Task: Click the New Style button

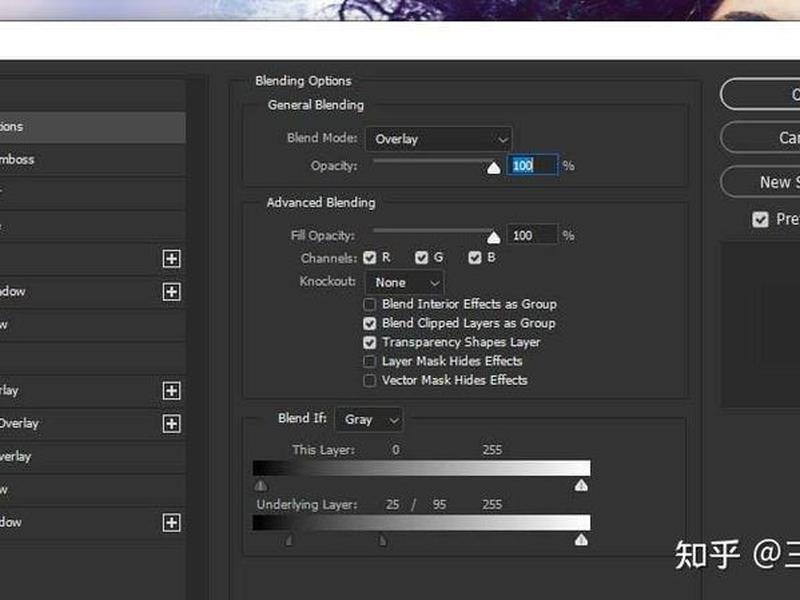Action: 760,182
